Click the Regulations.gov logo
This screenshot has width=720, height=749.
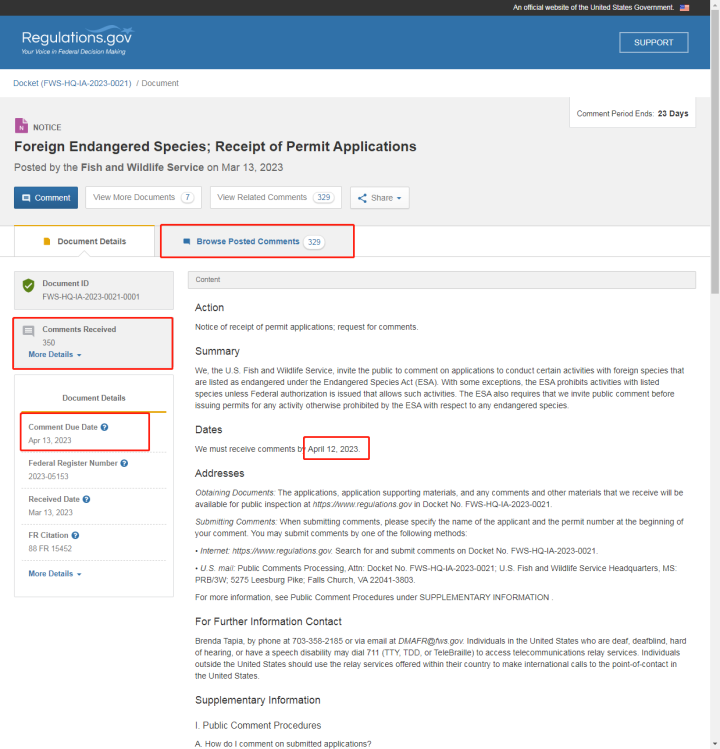[x=77, y=41]
